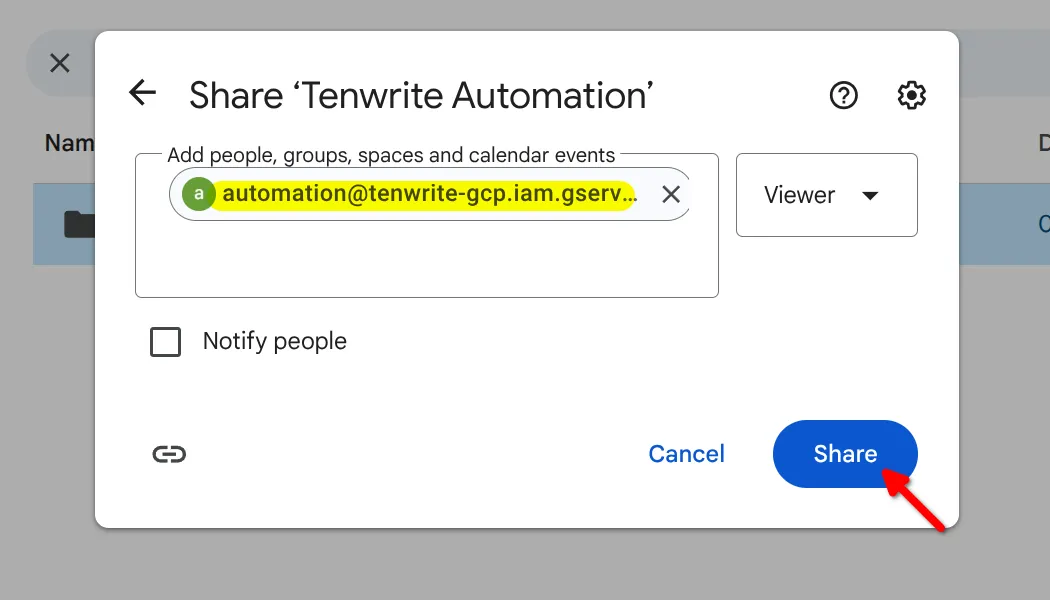
Task: Select the highlighted automation email address
Action: 428,194
